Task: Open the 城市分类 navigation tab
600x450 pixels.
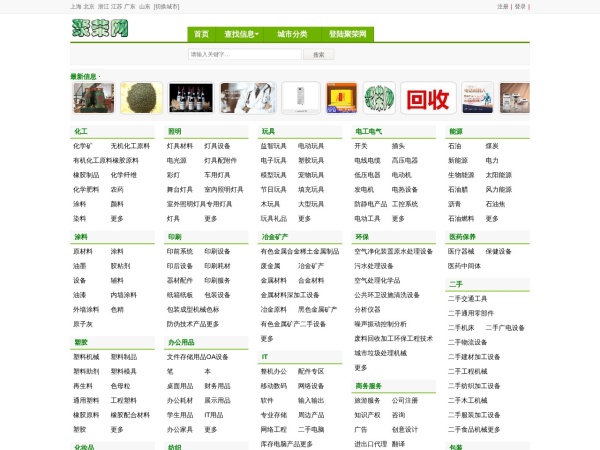Action: [x=292, y=34]
